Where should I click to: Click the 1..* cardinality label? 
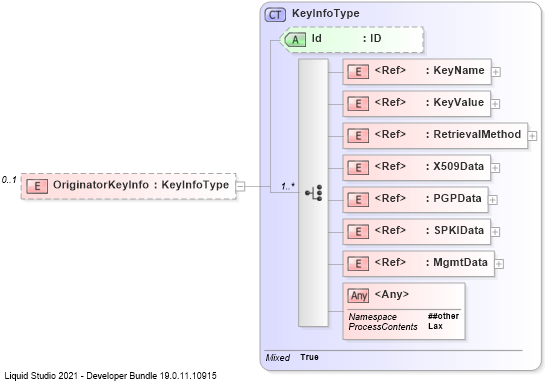287,186
